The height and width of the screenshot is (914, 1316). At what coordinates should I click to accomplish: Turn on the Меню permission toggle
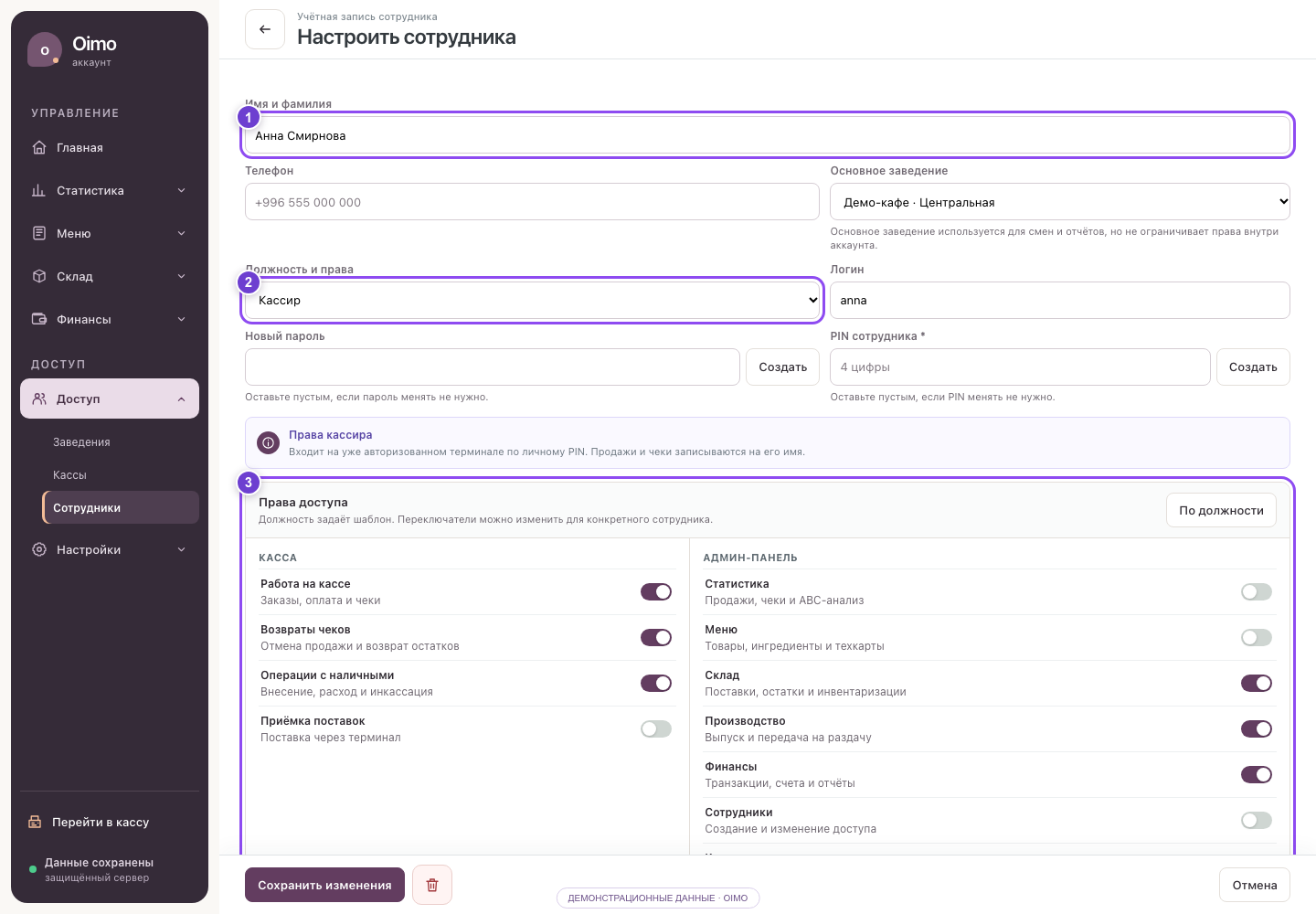1257,637
